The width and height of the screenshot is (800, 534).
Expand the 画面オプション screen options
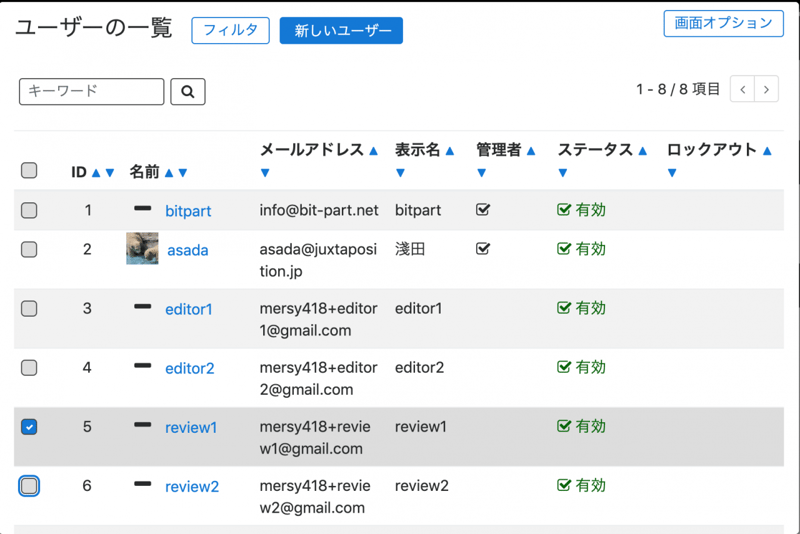pos(723,24)
